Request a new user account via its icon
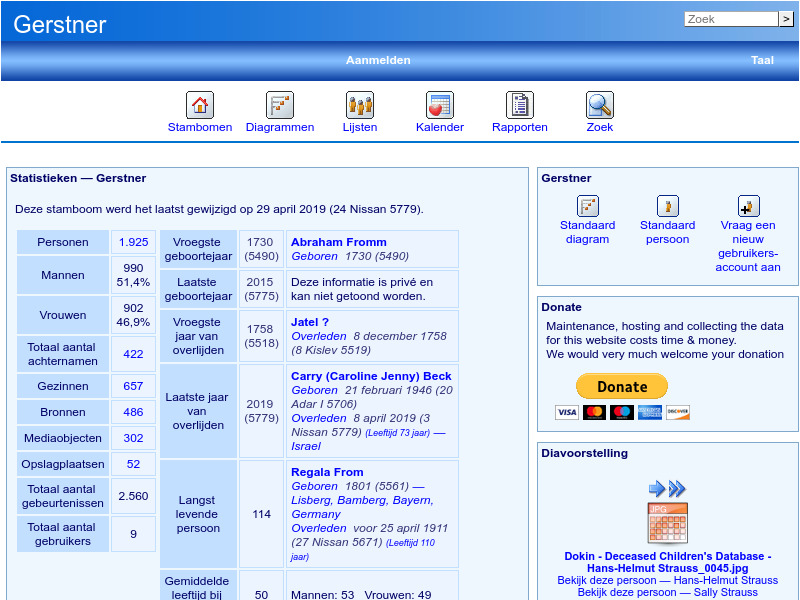The image size is (800, 600). click(x=748, y=207)
